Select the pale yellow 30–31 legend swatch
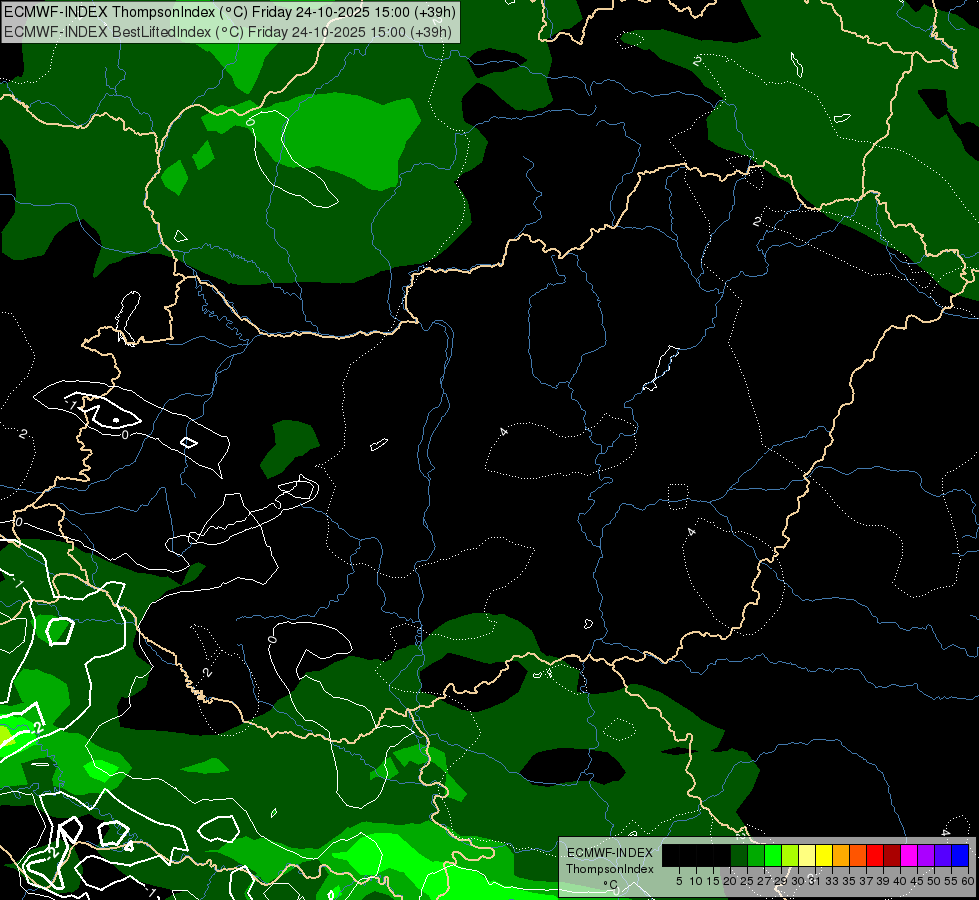The width and height of the screenshot is (979, 900). tap(807, 856)
